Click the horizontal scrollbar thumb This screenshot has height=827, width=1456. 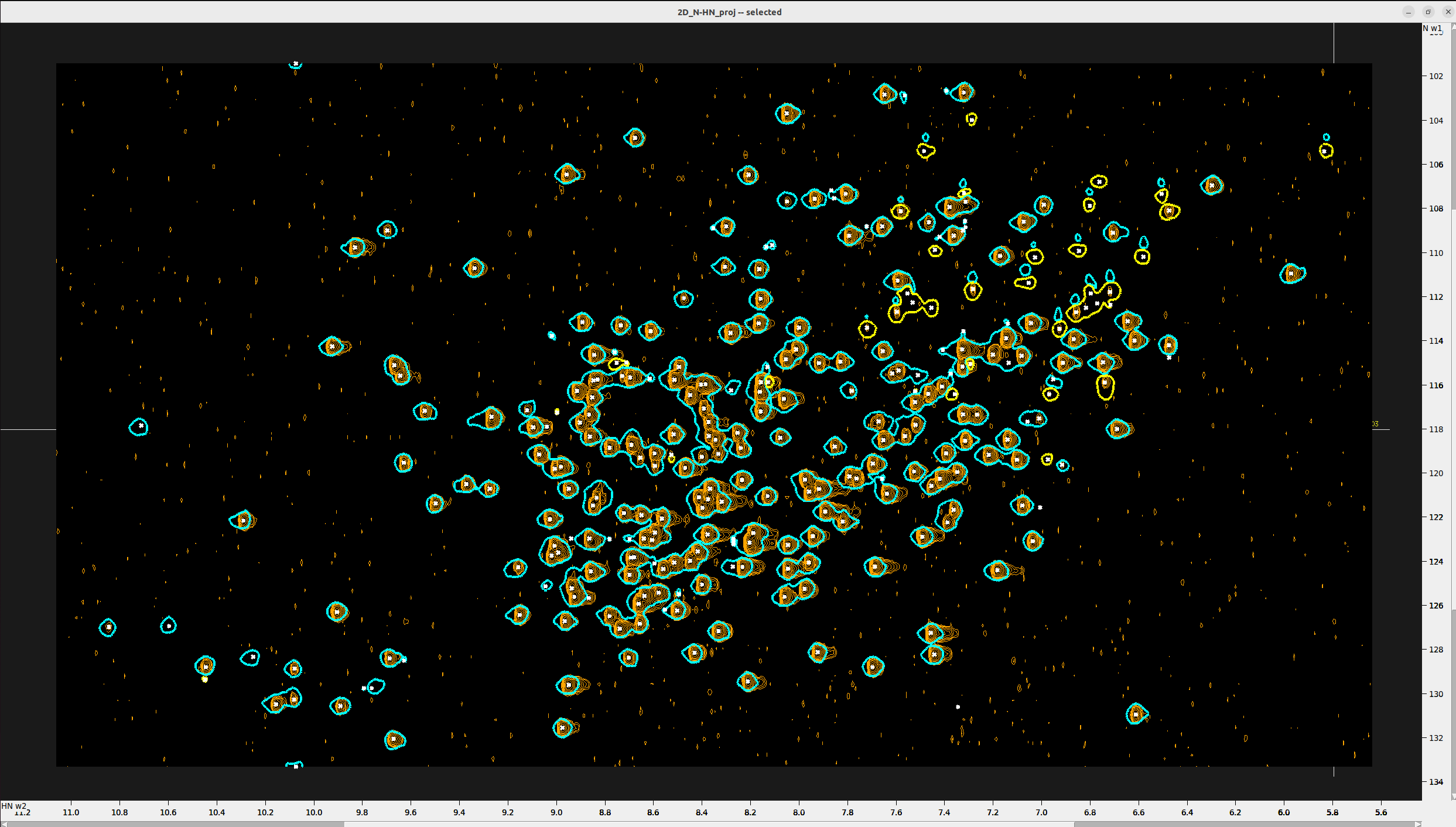coord(709,824)
